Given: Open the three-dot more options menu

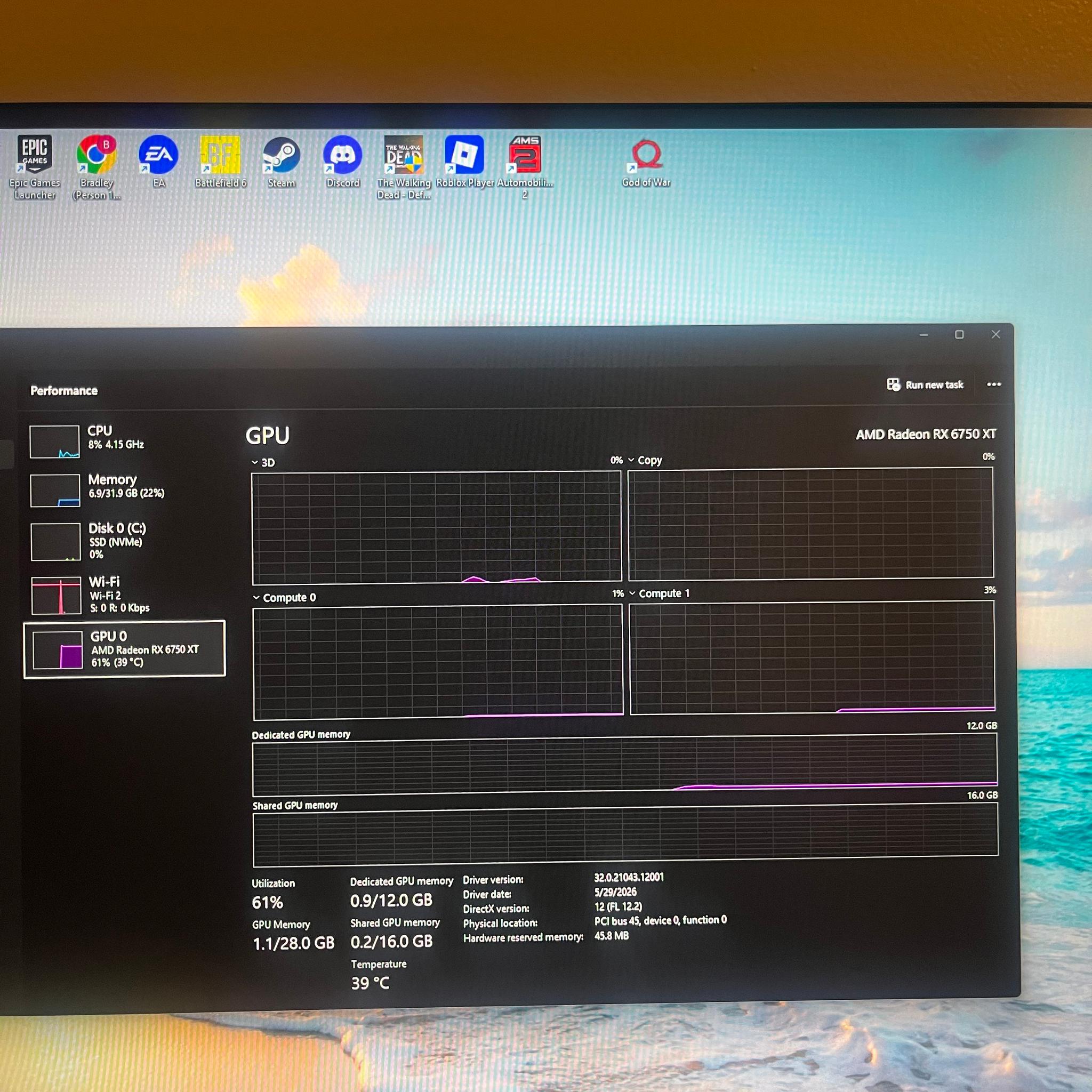Looking at the screenshot, I should coord(994,384).
